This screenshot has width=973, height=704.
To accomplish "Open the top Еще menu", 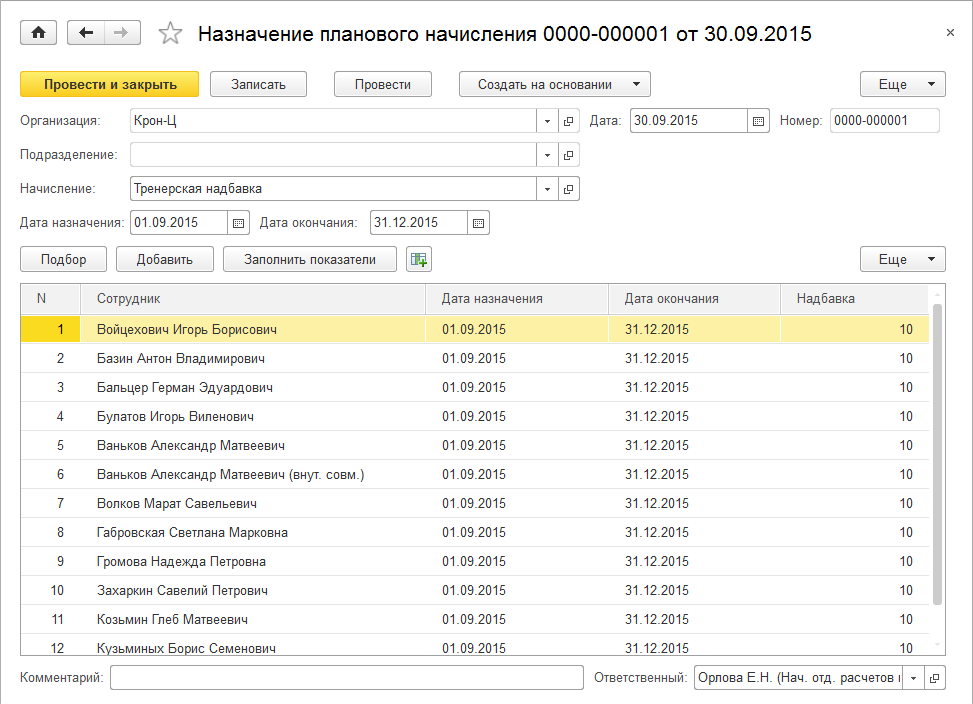I will (x=902, y=84).
